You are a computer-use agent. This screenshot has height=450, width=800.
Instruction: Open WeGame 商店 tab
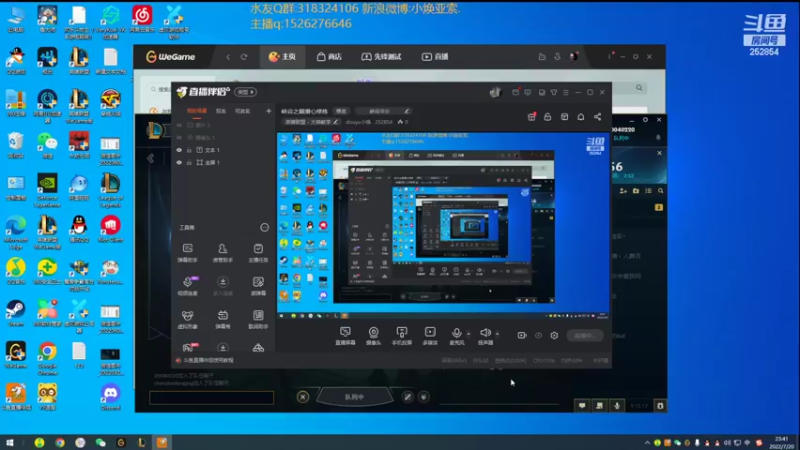pyautogui.click(x=329, y=57)
